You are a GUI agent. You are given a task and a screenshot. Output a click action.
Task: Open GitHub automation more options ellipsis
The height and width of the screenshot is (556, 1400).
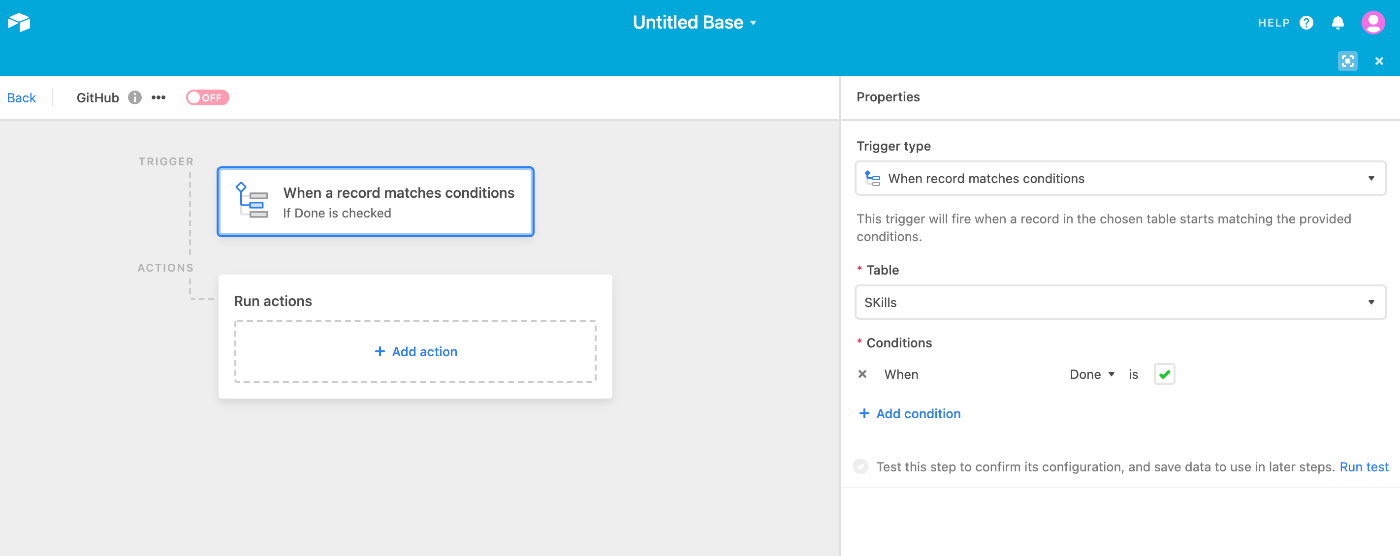[x=158, y=98]
